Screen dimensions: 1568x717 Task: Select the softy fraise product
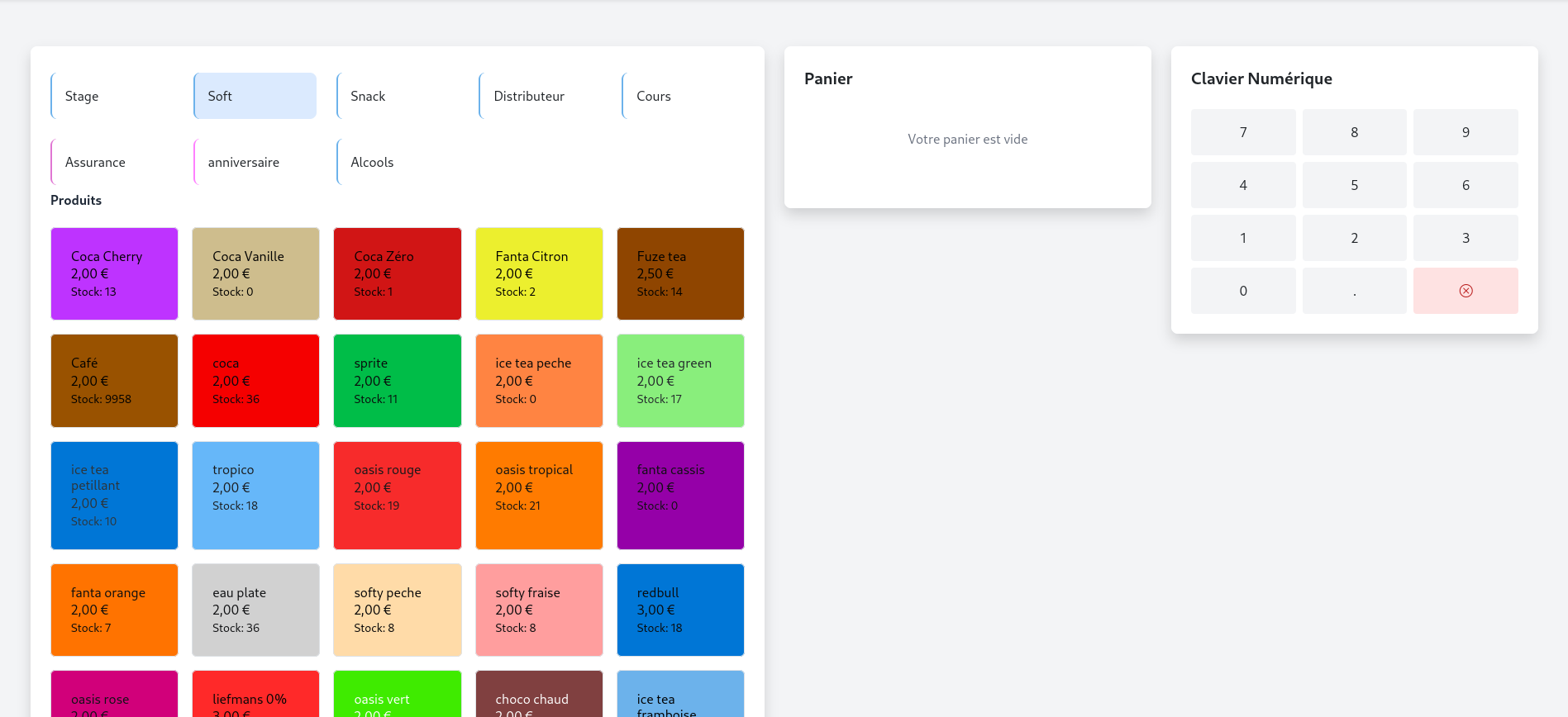click(539, 610)
